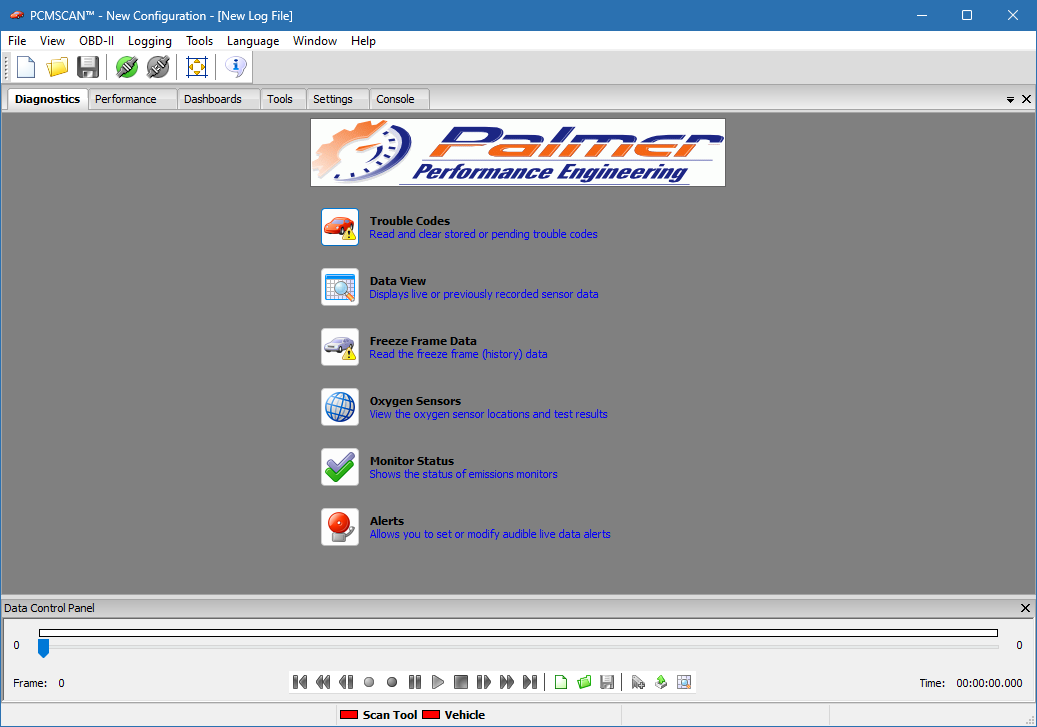The width and height of the screenshot is (1037, 727).
Task: Open the tab overflow dropdown arrow
Action: coord(1010,99)
